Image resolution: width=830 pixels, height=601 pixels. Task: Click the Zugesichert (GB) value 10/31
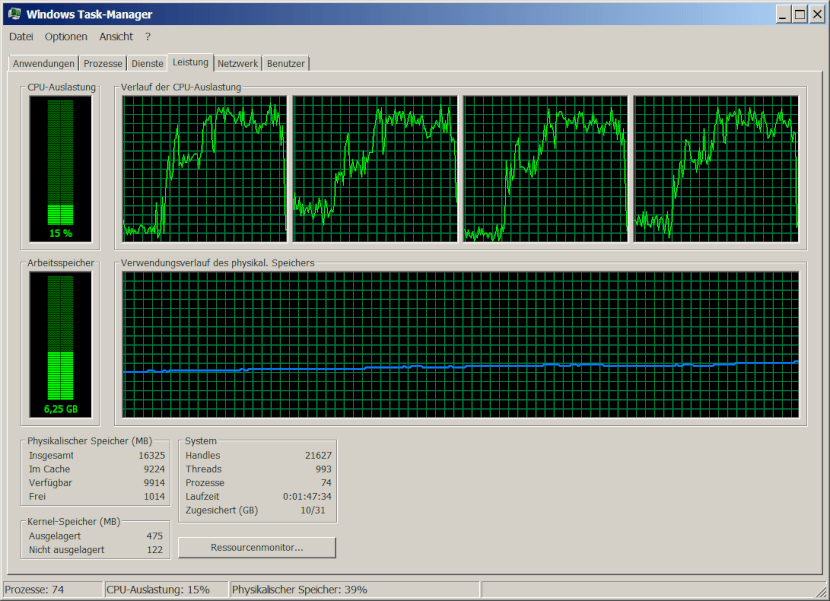(313, 510)
